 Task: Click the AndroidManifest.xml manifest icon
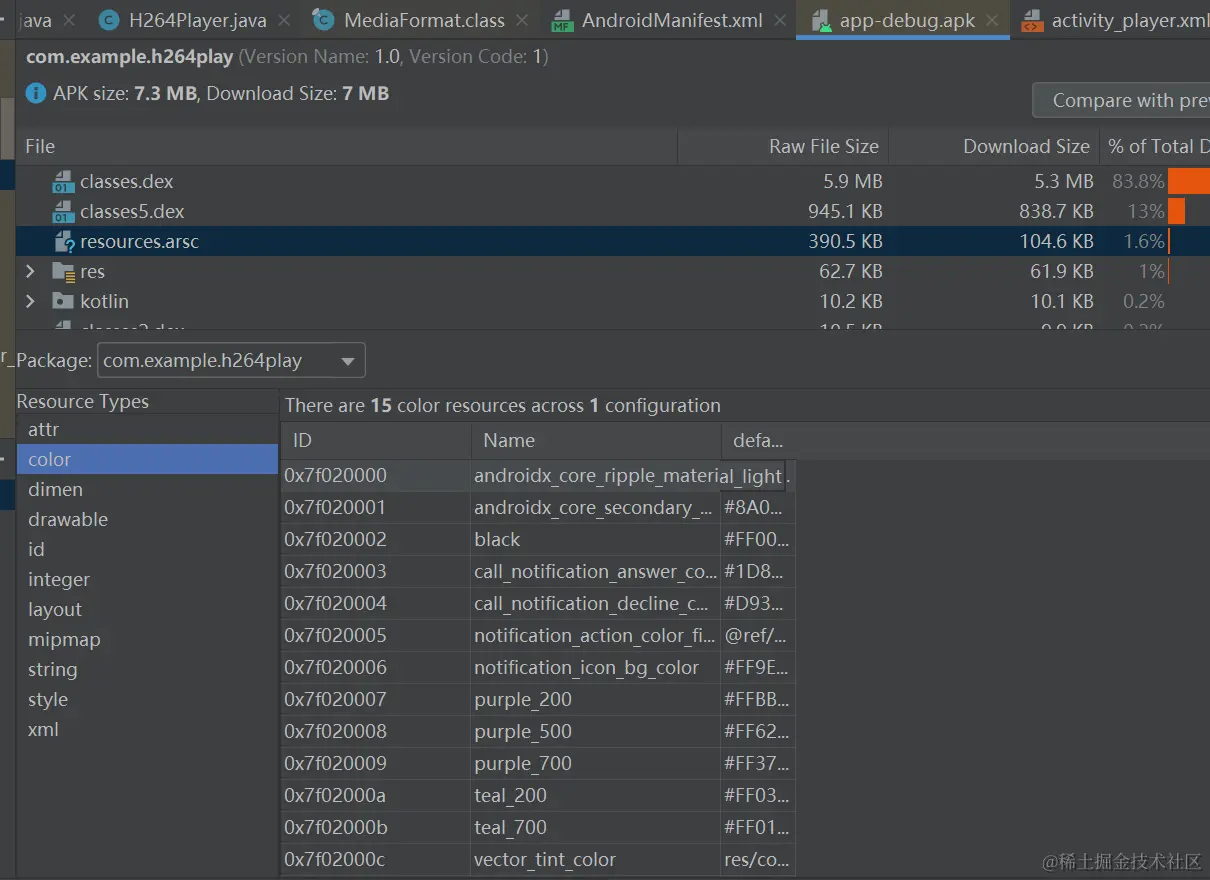pyautogui.click(x=562, y=20)
